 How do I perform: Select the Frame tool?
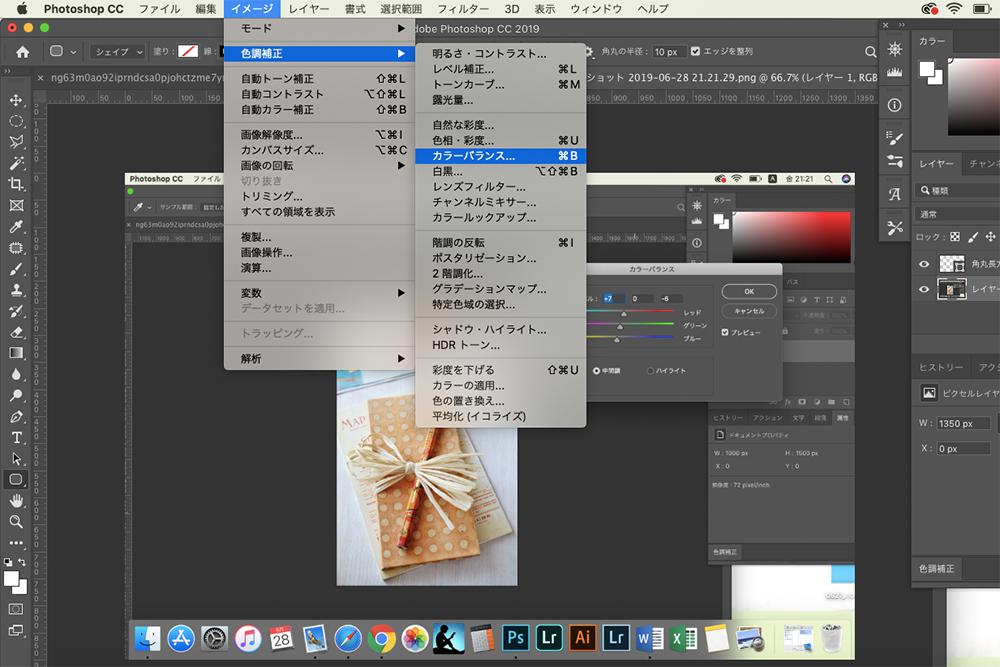[x=16, y=205]
